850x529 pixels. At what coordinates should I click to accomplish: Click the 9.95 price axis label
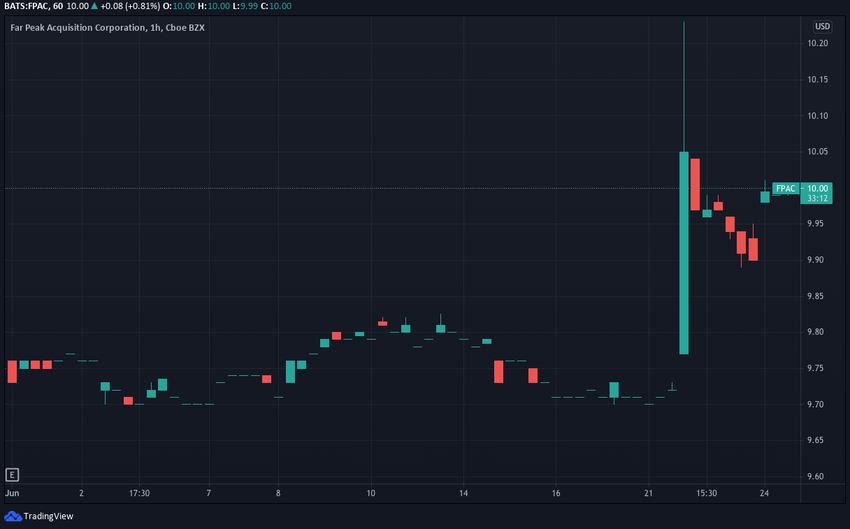click(x=815, y=223)
